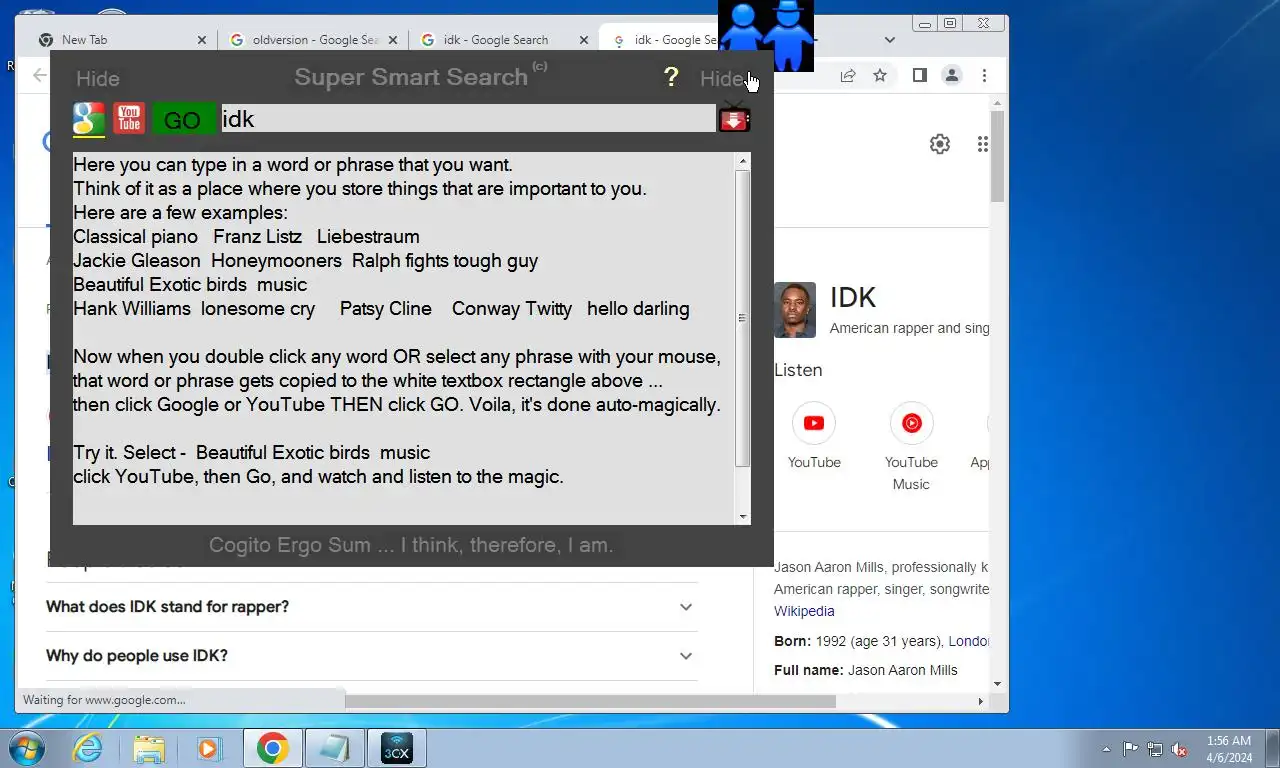Launch Internet Explorer from taskbar
The width and height of the screenshot is (1280, 768).
(x=88, y=748)
